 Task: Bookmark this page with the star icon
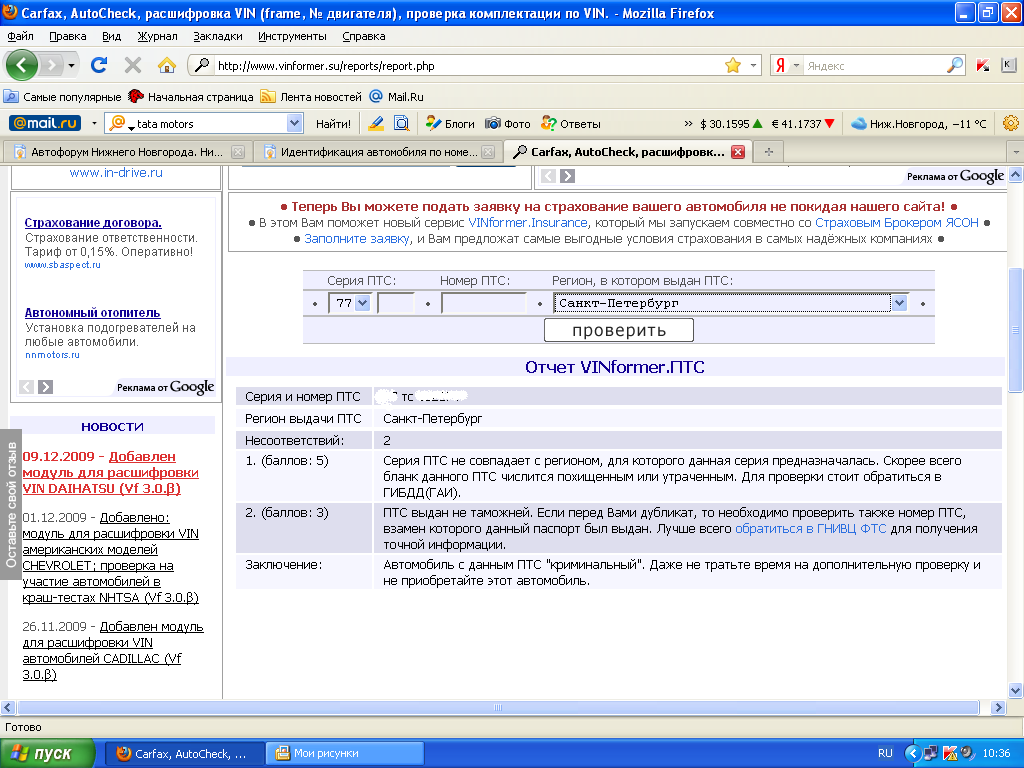point(733,65)
